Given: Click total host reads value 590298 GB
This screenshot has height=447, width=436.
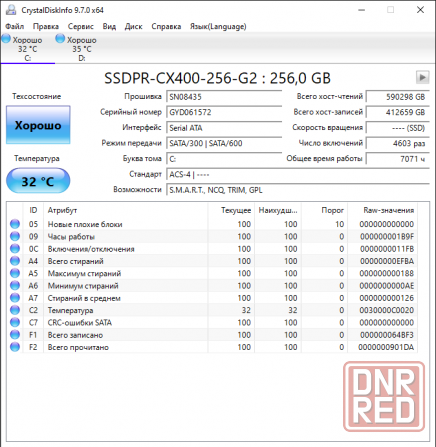Looking at the screenshot, I should (398, 97).
